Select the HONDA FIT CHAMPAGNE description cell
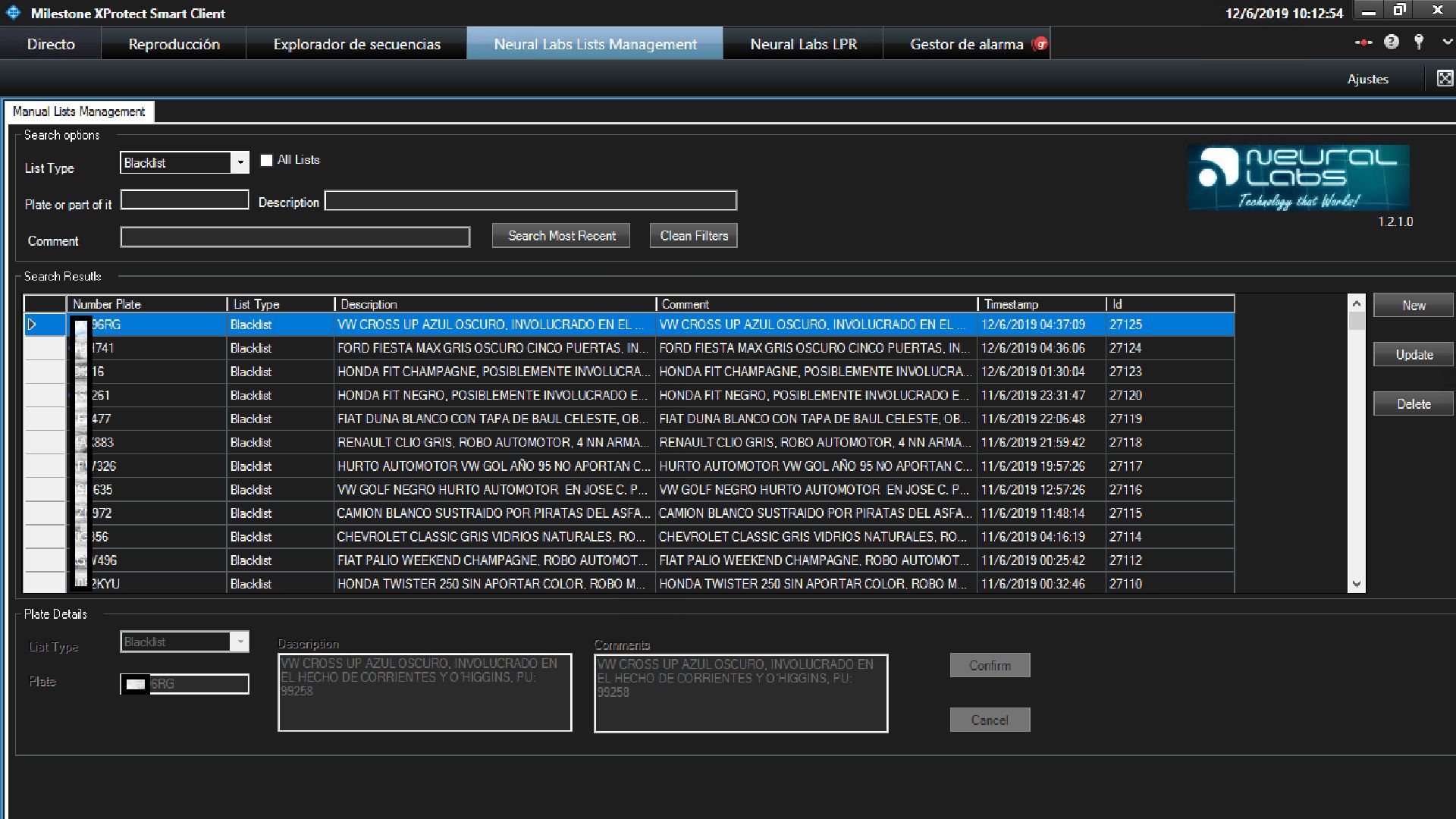Viewport: 1456px width, 819px height. (494, 372)
